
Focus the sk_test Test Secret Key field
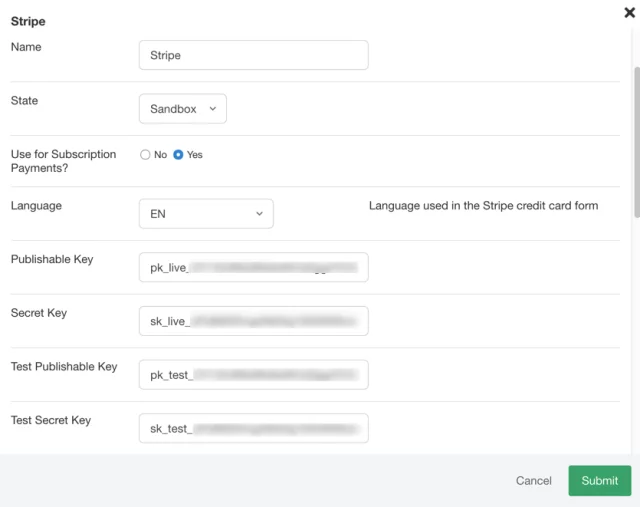[x=253, y=428]
